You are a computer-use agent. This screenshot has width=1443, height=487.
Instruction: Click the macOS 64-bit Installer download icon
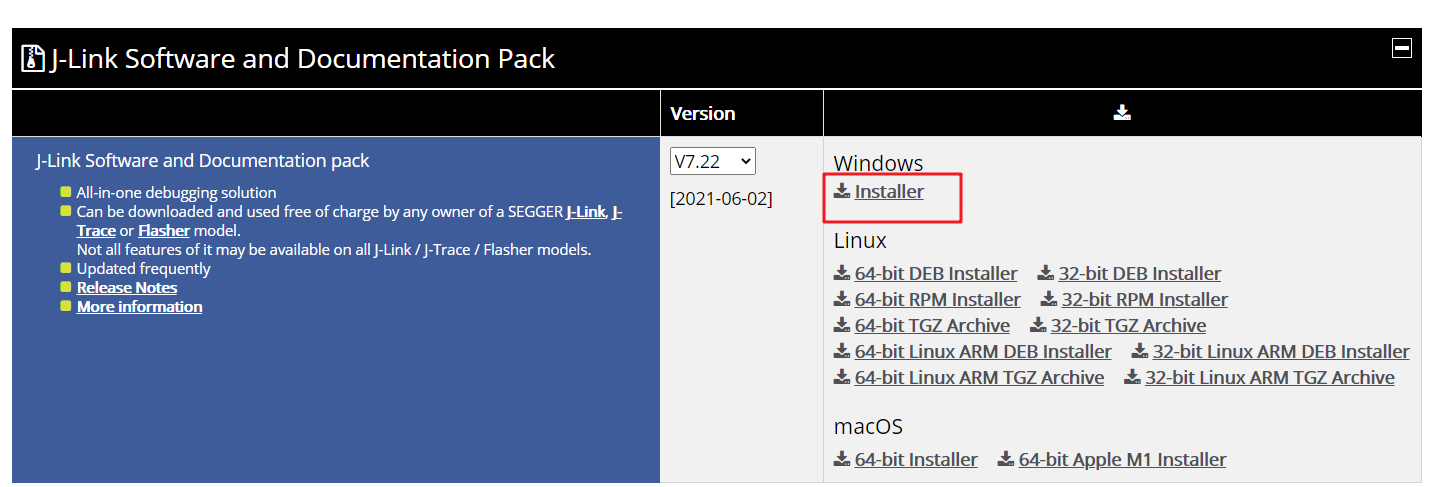tap(842, 459)
